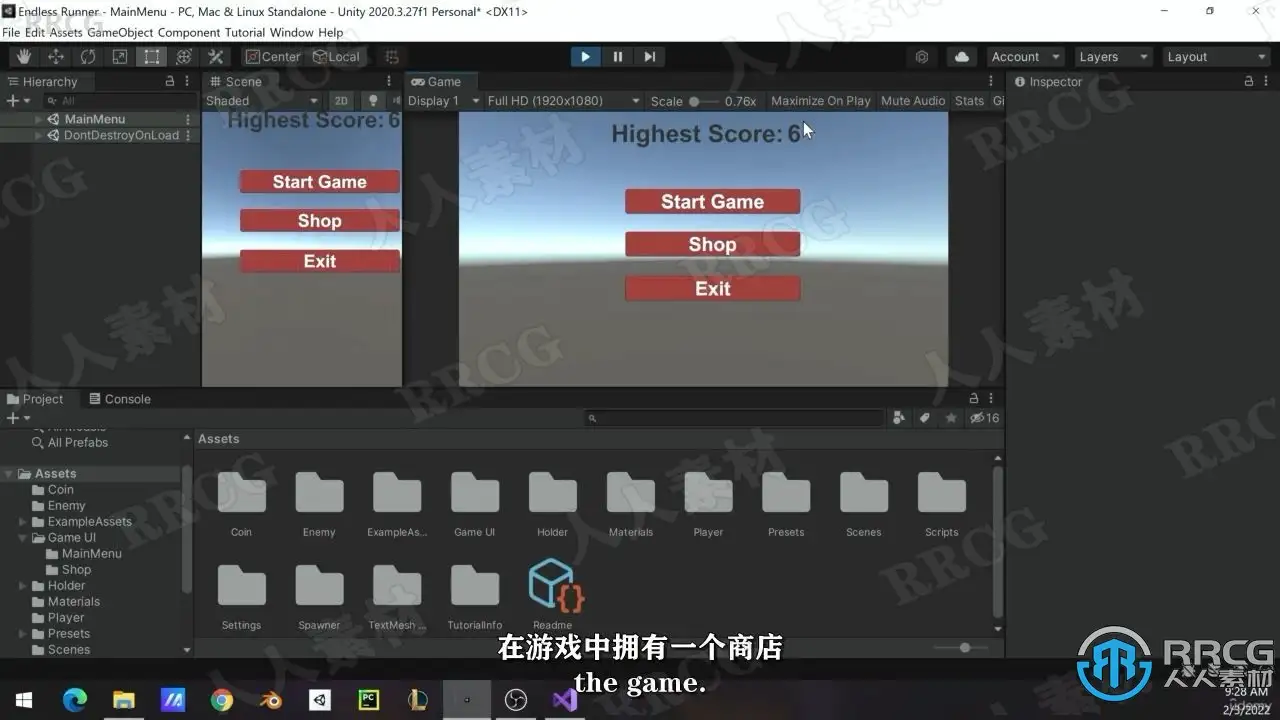1280x720 pixels.
Task: Click the Project panel add plus button
Action: pos(12,418)
